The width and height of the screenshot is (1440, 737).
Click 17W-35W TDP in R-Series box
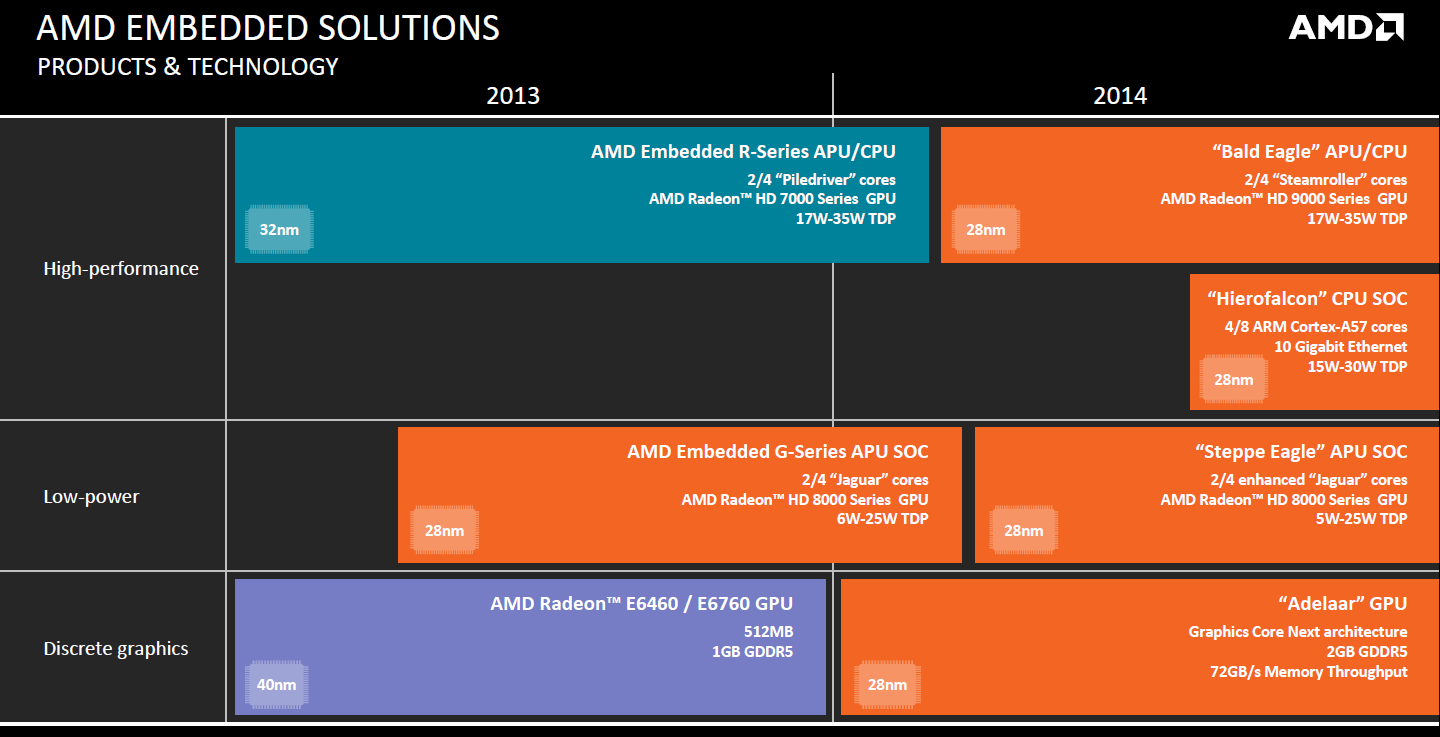point(846,218)
